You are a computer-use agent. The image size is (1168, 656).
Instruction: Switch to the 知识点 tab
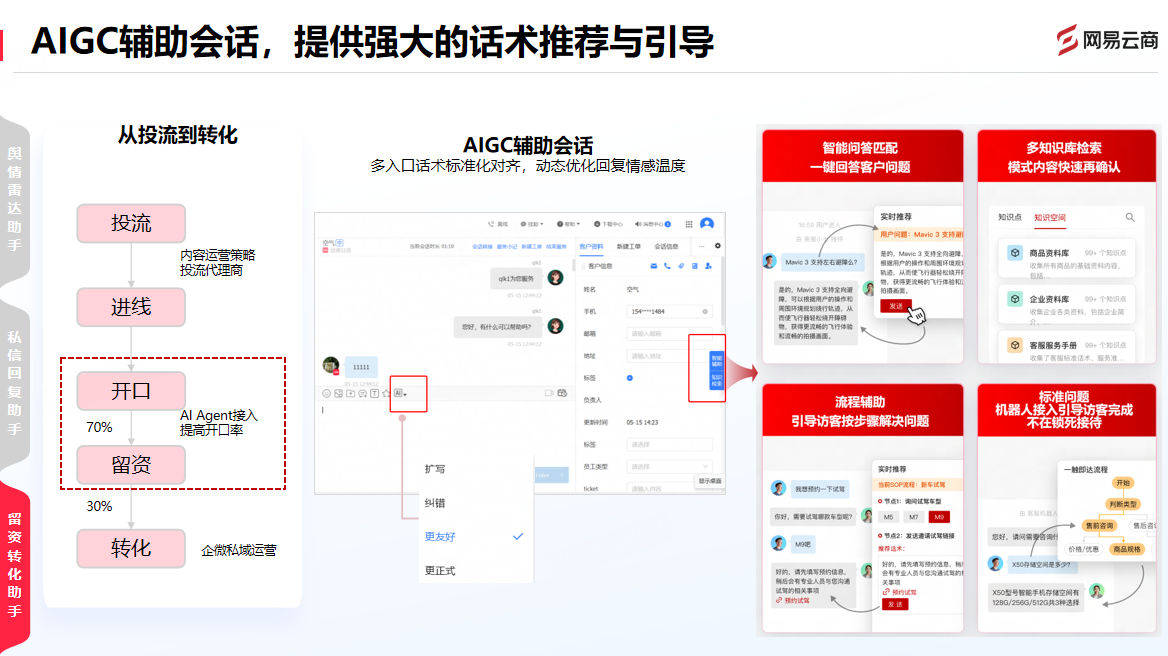1009,217
